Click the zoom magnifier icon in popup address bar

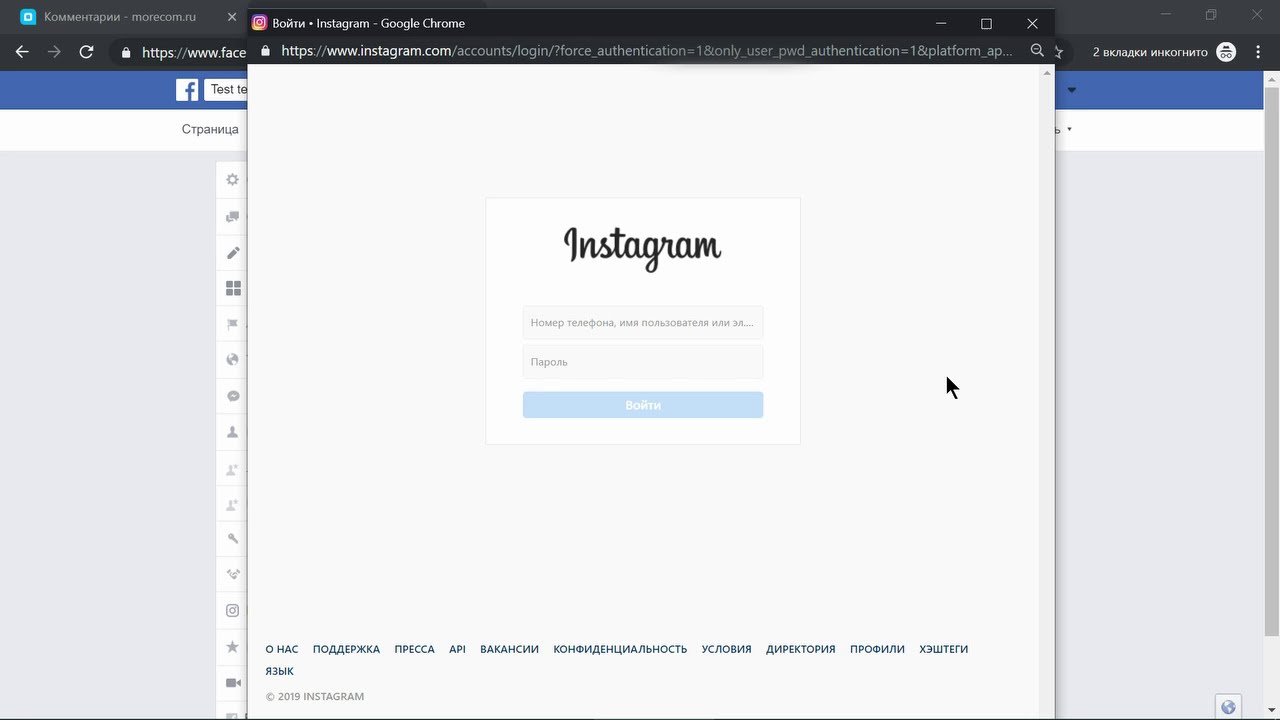click(x=1037, y=51)
